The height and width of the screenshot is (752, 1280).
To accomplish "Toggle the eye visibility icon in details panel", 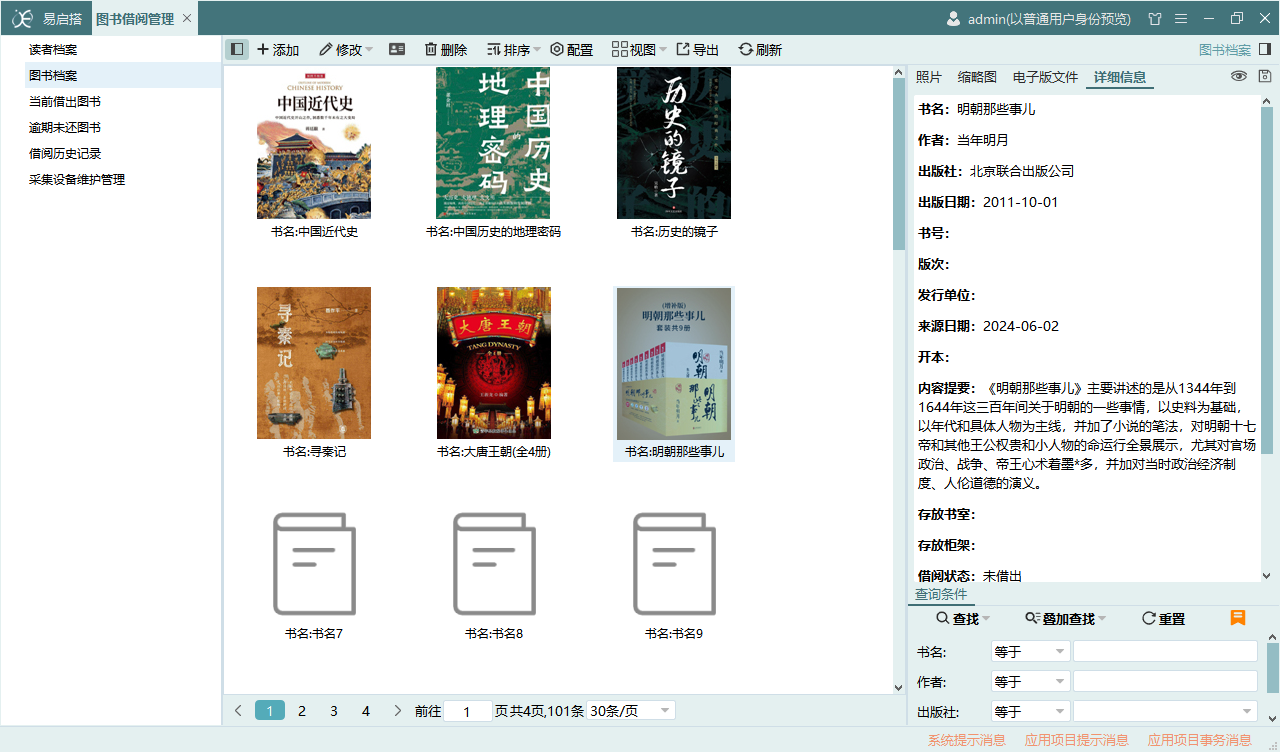I will point(1239,76).
